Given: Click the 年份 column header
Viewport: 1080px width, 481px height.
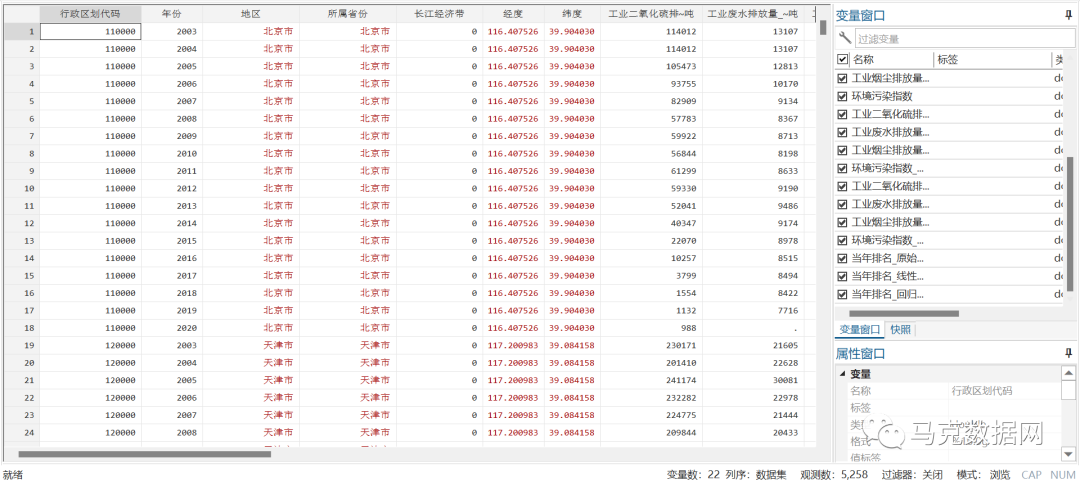Looking at the screenshot, I should click(x=172, y=14).
